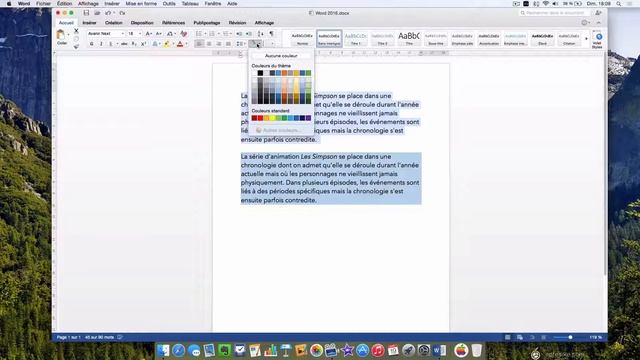Click the format painter brush icon
640x360 pixels.
click(76, 47)
